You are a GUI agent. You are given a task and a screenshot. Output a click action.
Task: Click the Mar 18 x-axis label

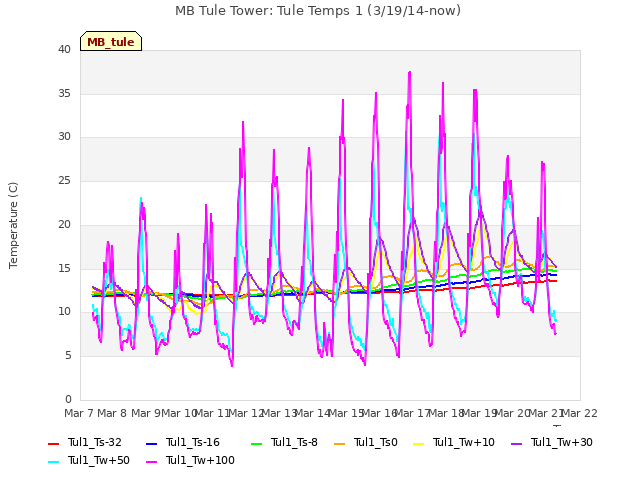point(446,413)
